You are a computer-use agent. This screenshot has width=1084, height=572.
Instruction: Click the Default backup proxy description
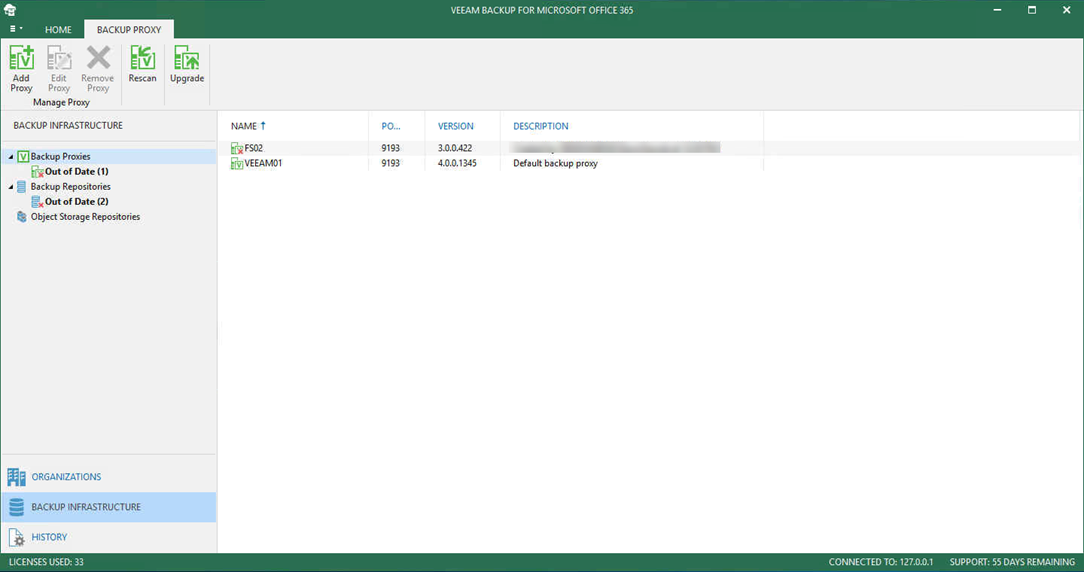point(555,163)
